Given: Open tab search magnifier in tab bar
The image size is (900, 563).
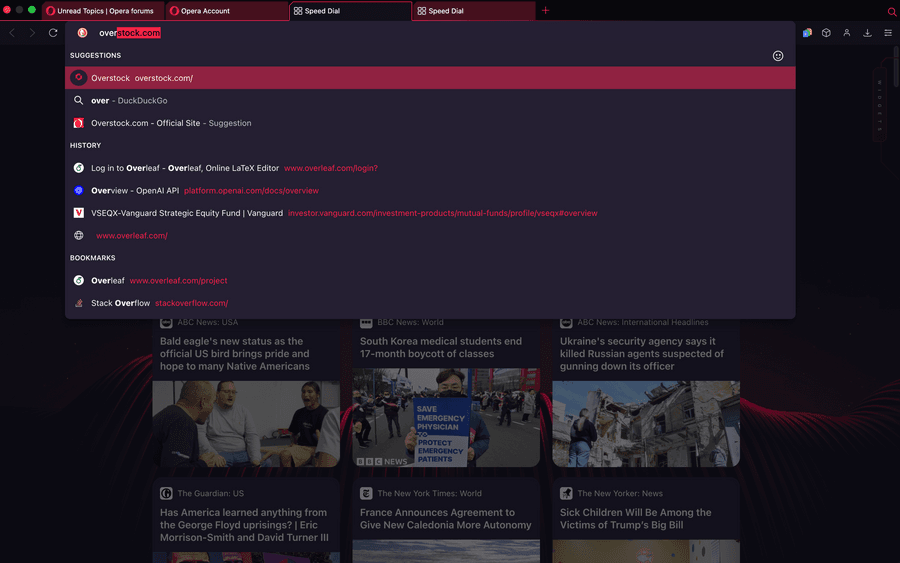Looking at the screenshot, I should [892, 11].
